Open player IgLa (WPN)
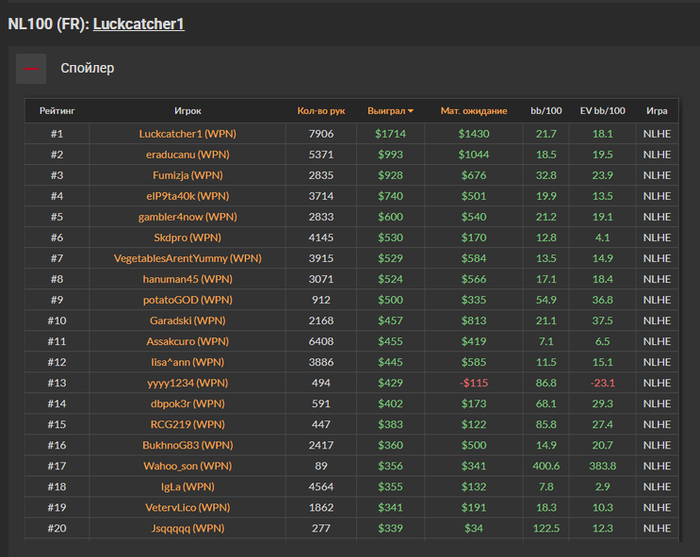 [x=188, y=486]
